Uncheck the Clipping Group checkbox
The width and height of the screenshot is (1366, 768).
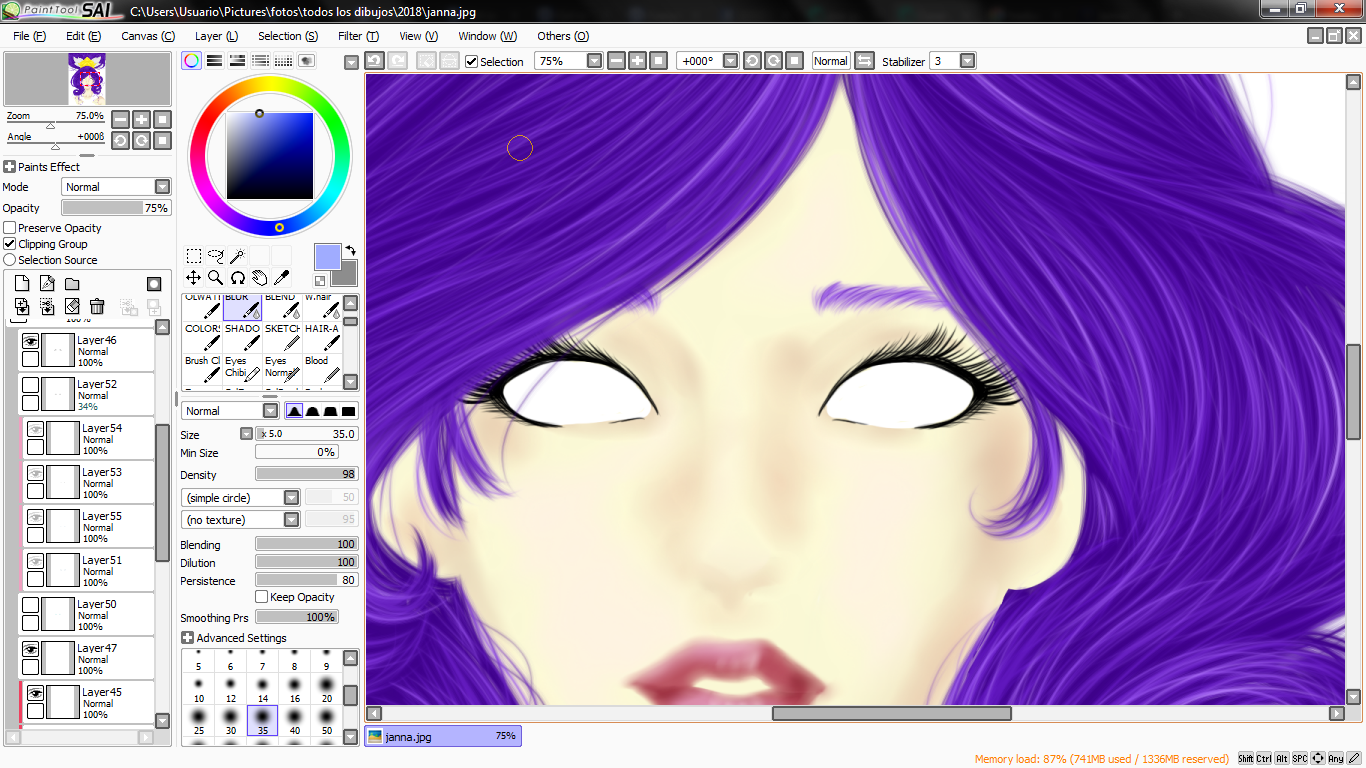click(x=10, y=244)
